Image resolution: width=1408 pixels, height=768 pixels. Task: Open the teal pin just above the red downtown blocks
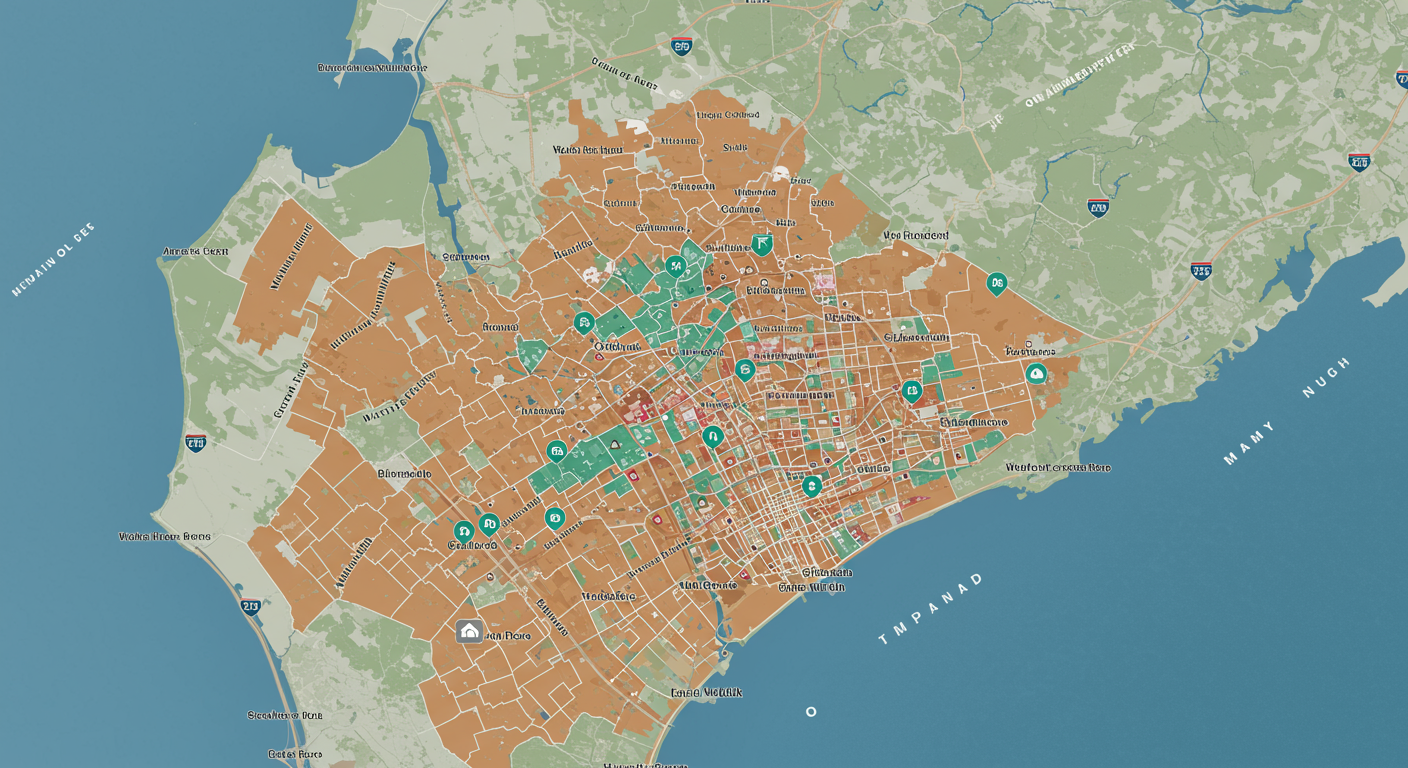[743, 370]
